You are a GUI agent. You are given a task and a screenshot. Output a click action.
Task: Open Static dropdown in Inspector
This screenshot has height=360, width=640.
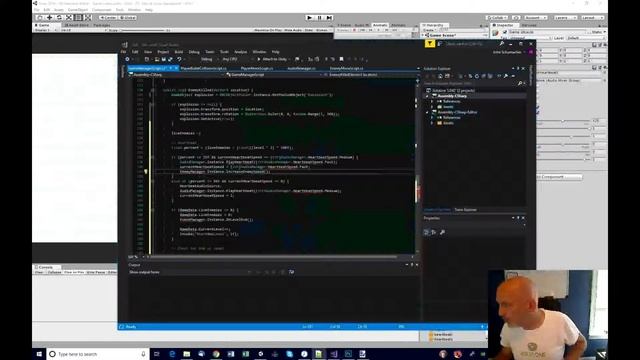(x=598, y=32)
